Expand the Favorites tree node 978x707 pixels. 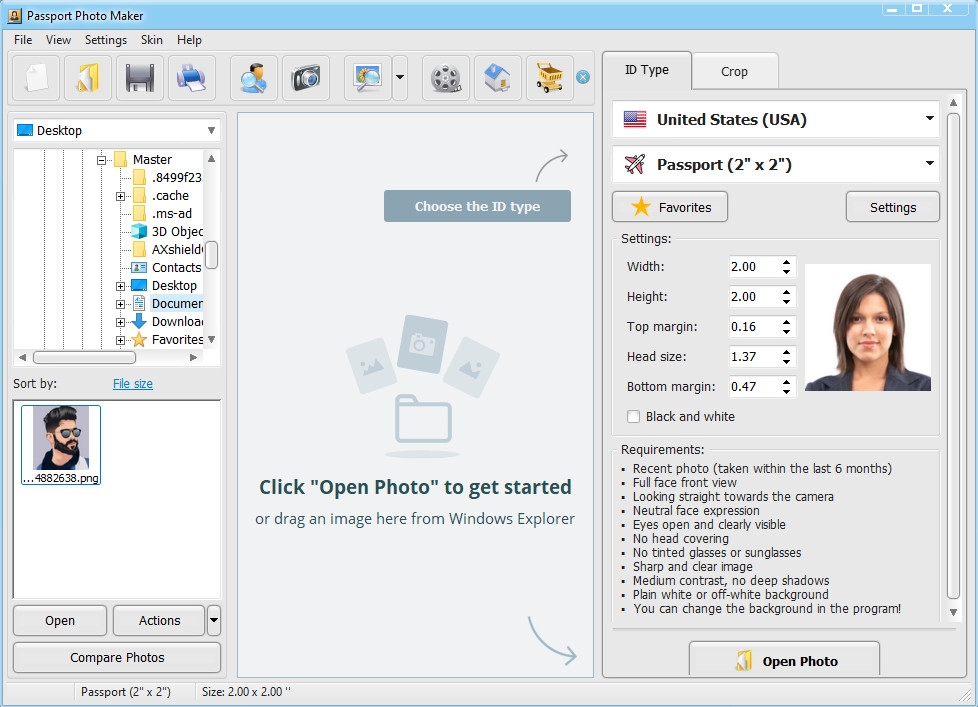(x=120, y=340)
